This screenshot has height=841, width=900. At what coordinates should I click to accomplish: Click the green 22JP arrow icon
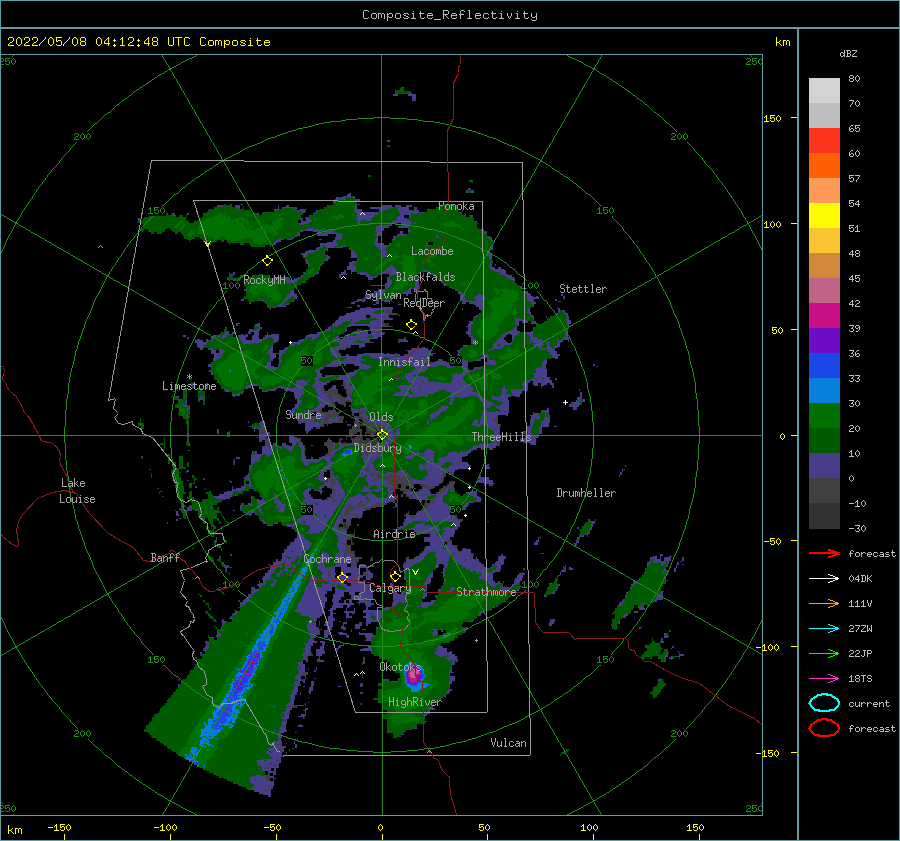click(824, 653)
